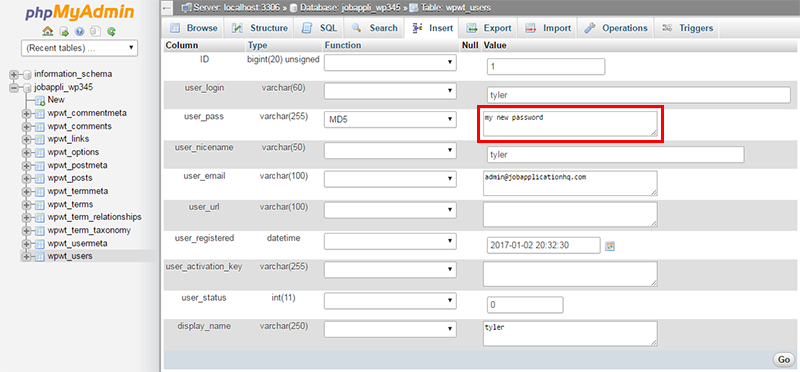Image resolution: width=800 pixels, height=372 pixels.
Task: Click the table icon beside wpwt_posts
Action: pyautogui.click(x=40, y=179)
